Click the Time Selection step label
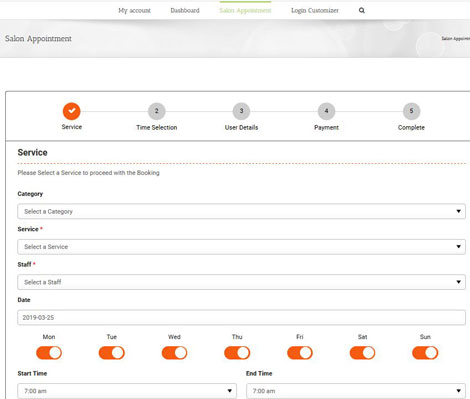The width and height of the screenshot is (470, 399). [x=157, y=127]
